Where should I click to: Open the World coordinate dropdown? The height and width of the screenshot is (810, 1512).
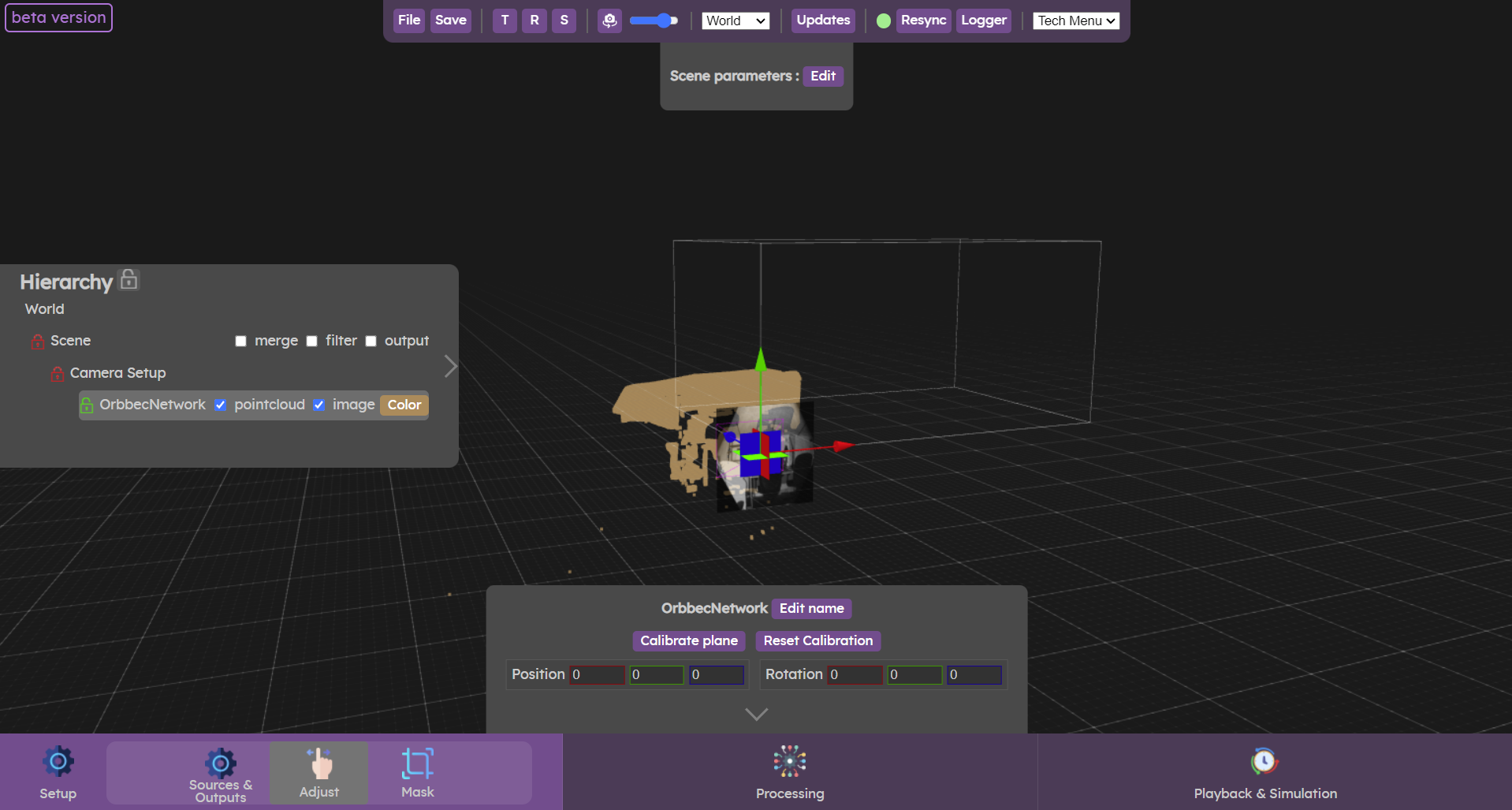click(x=735, y=21)
